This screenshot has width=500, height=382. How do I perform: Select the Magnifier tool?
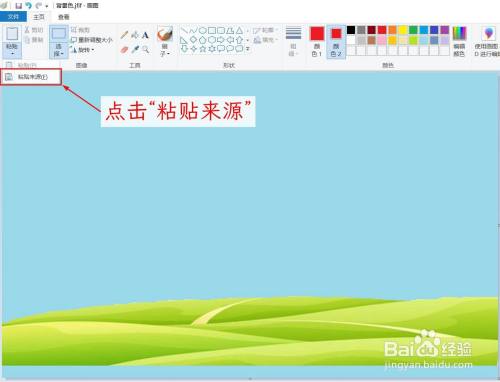[x=145, y=50]
